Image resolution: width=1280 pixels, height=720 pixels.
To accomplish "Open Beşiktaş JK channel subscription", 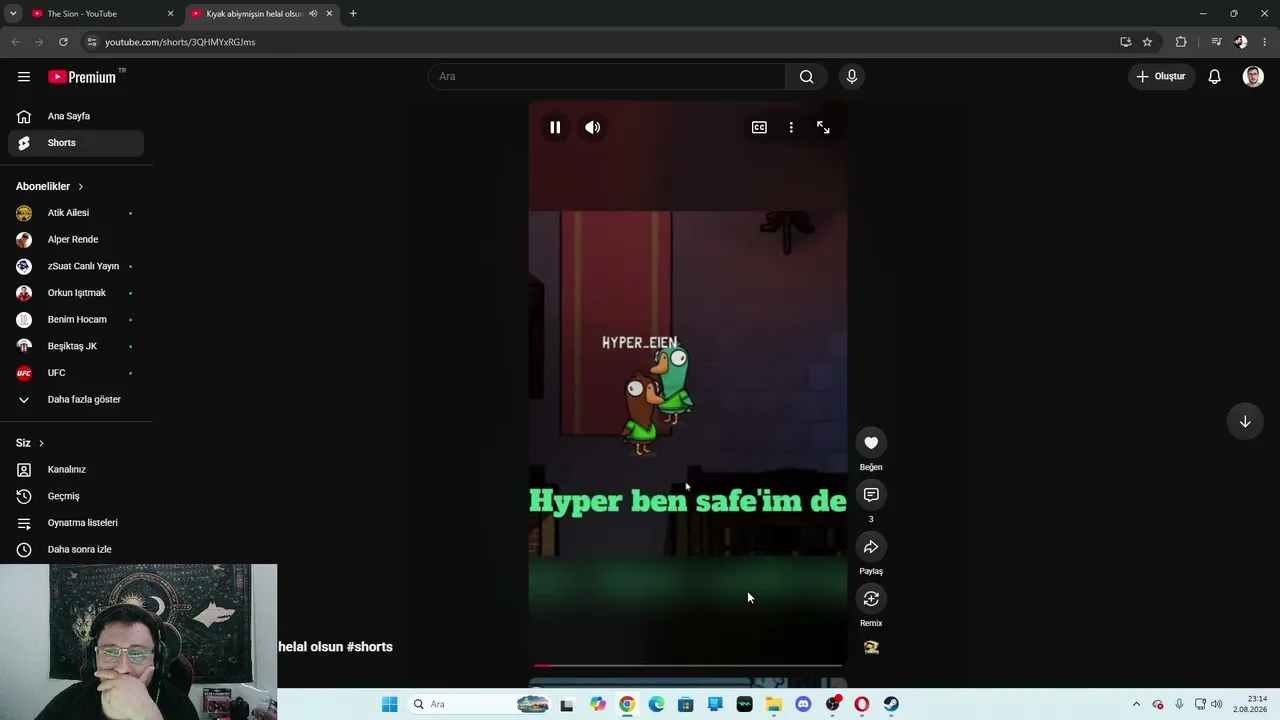I will click(76, 346).
